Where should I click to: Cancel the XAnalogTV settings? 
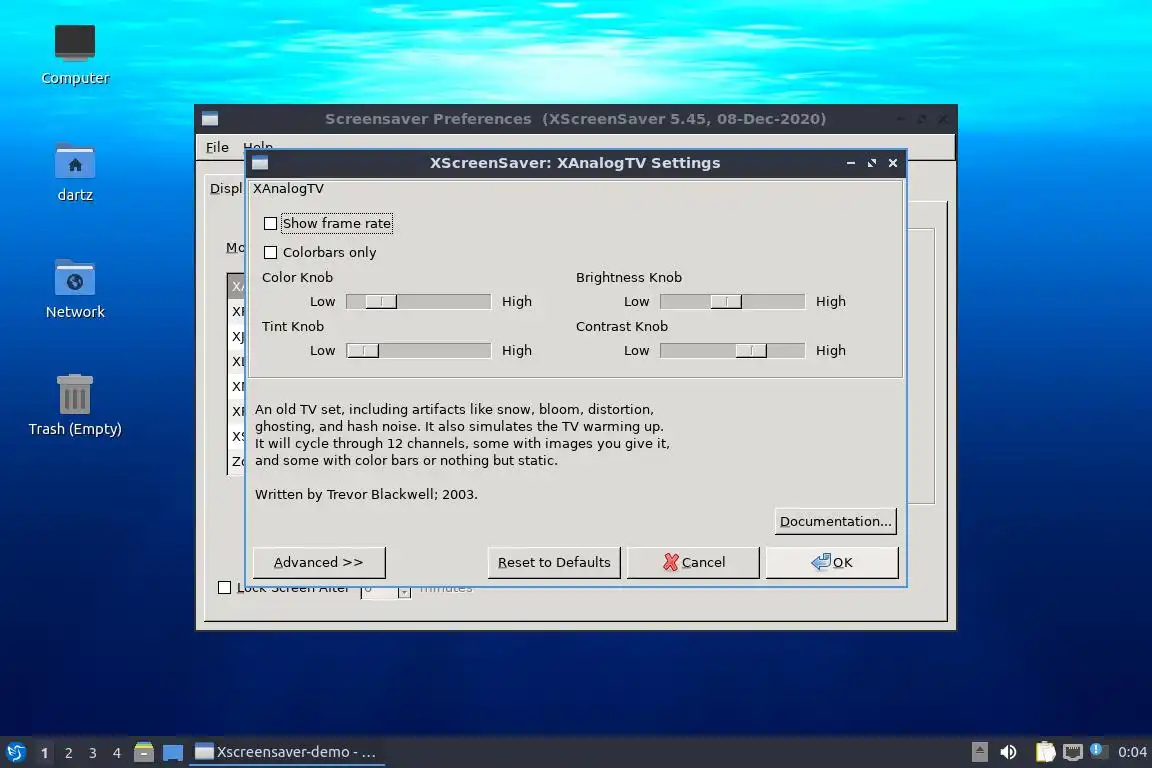(693, 562)
